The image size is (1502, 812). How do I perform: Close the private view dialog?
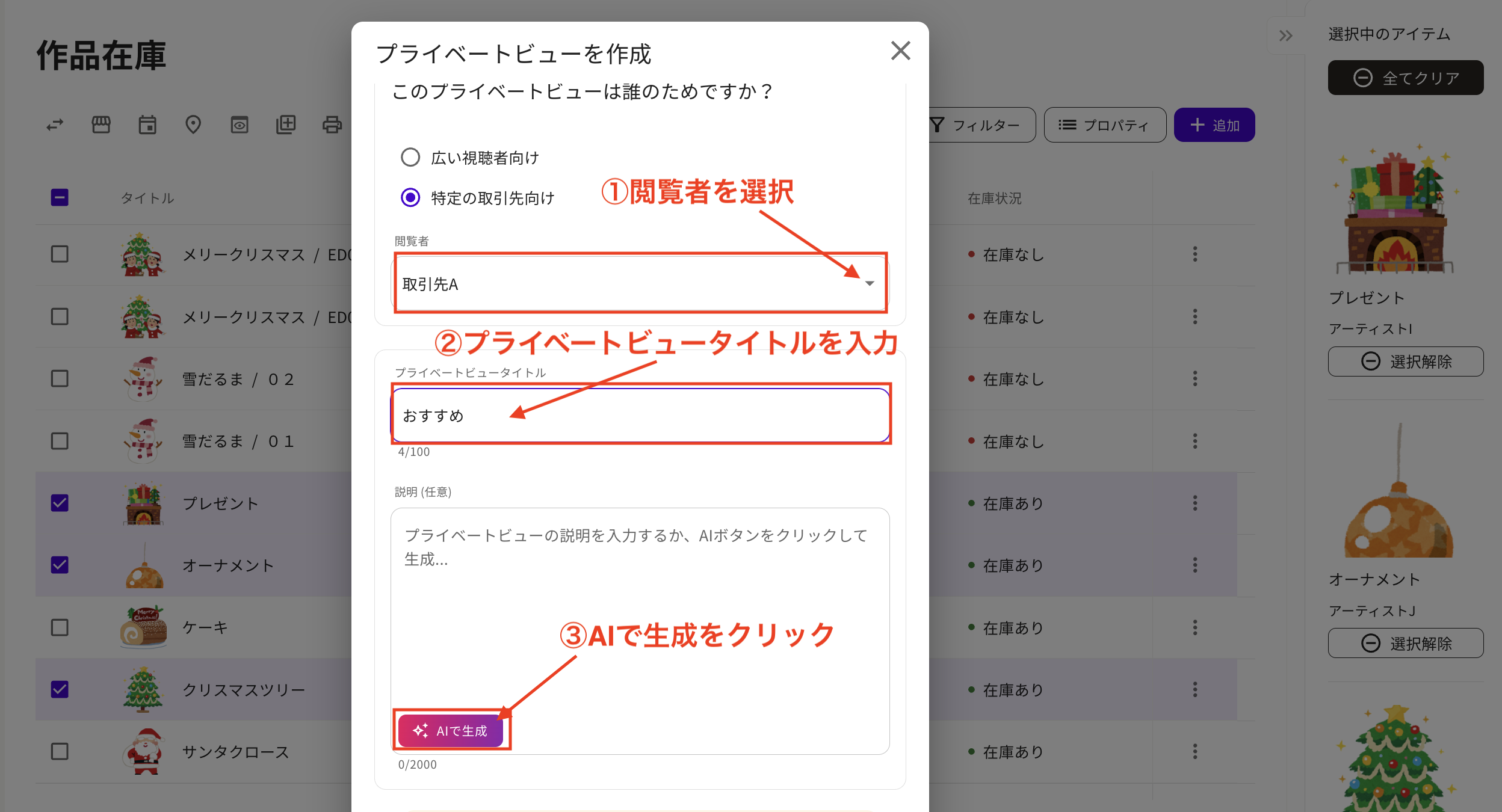[x=900, y=51]
